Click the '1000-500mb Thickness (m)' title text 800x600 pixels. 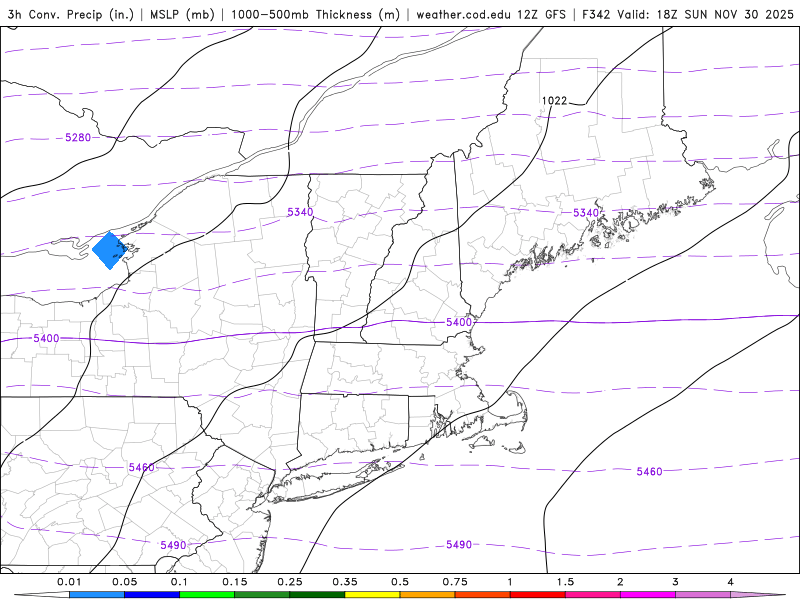(315, 14)
